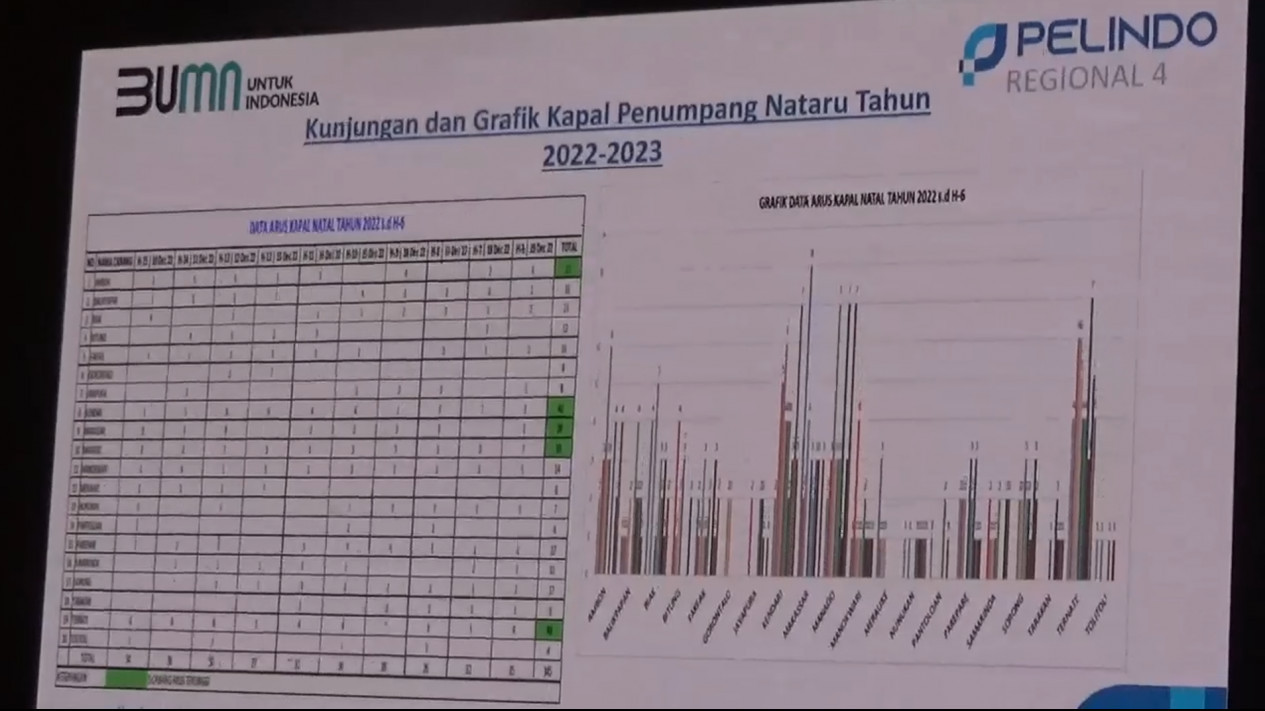The height and width of the screenshot is (711, 1265).
Task: Click the TOTAL column header in table
Action: (569, 246)
